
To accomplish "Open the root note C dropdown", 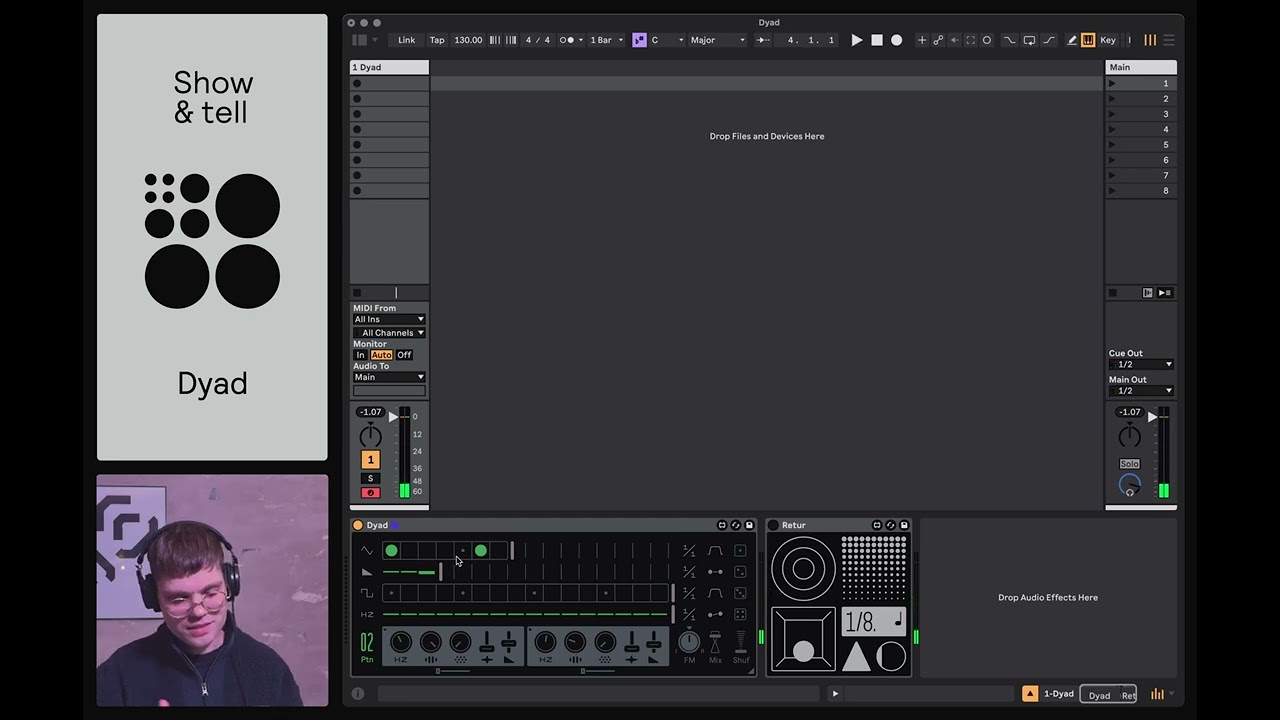I will 668,40.
